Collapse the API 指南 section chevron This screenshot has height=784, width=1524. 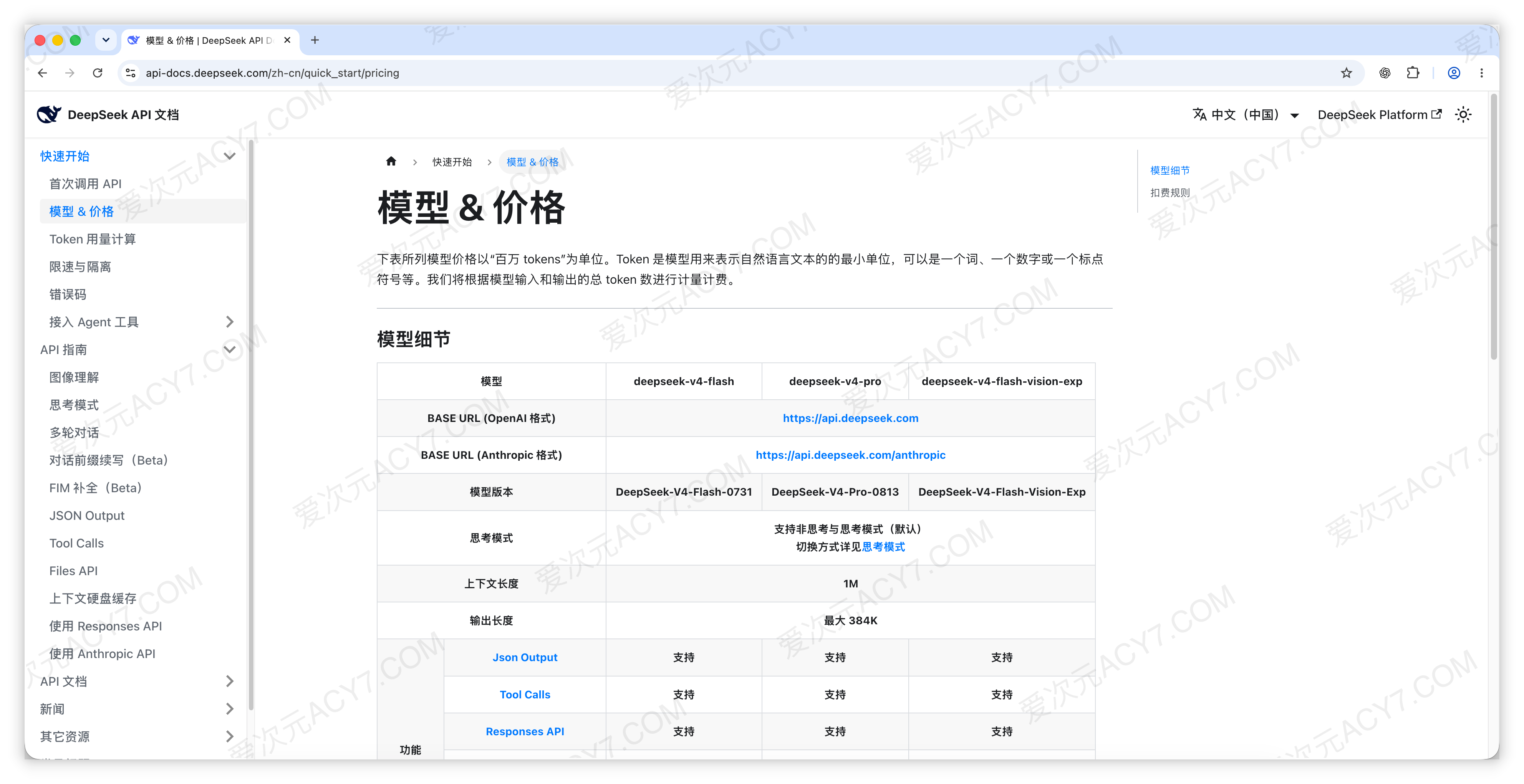(x=230, y=349)
